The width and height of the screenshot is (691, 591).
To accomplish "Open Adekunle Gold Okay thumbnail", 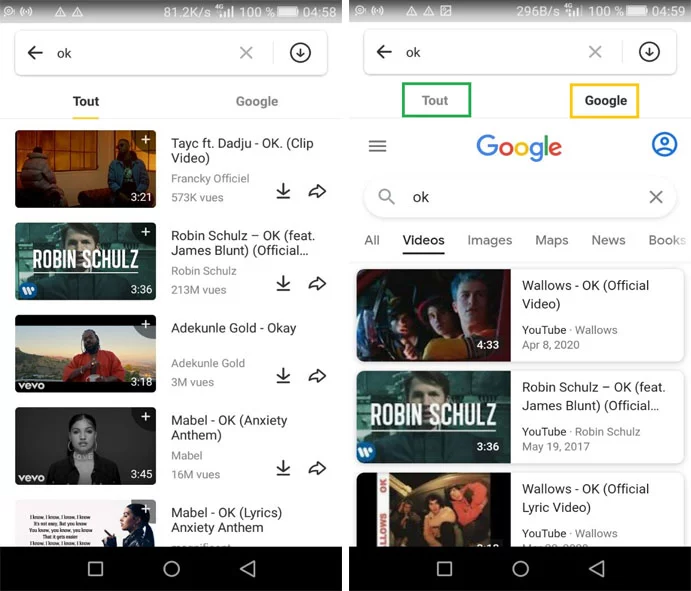I will click(85, 353).
